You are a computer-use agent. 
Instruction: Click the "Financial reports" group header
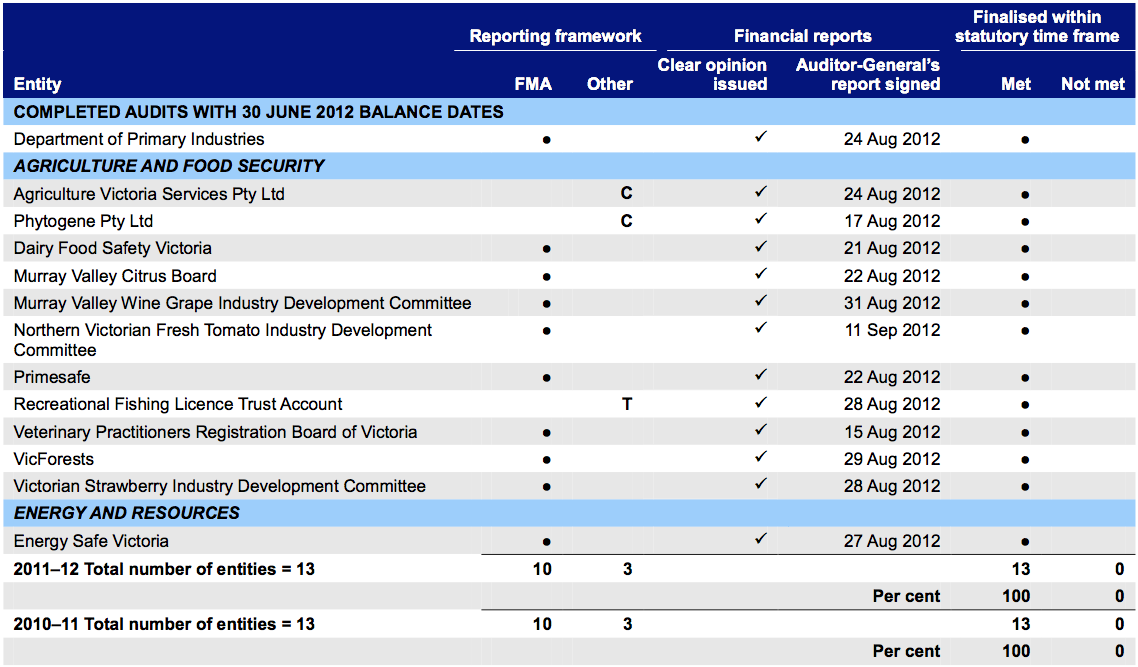click(803, 36)
